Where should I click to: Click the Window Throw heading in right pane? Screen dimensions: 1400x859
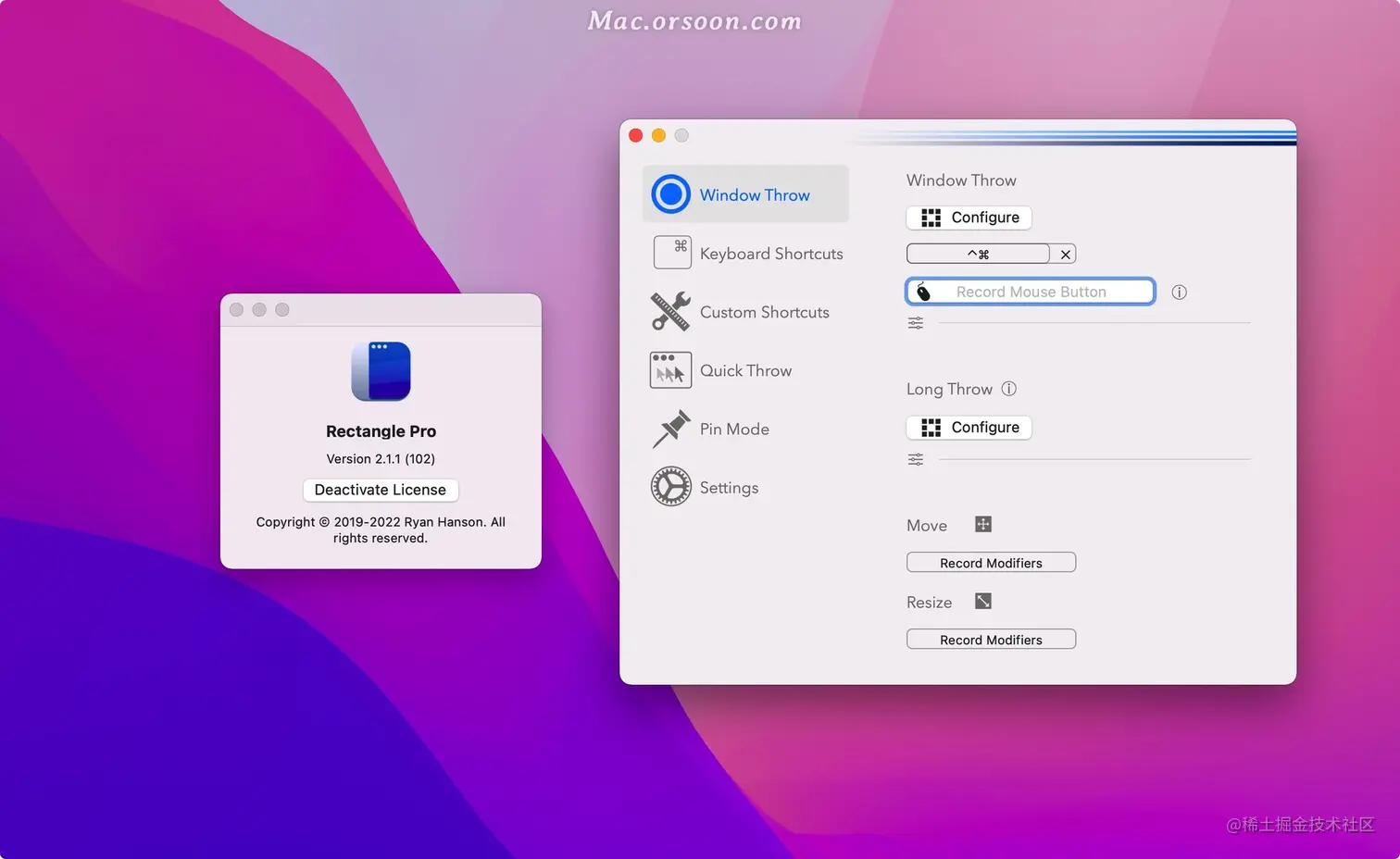pos(961,181)
